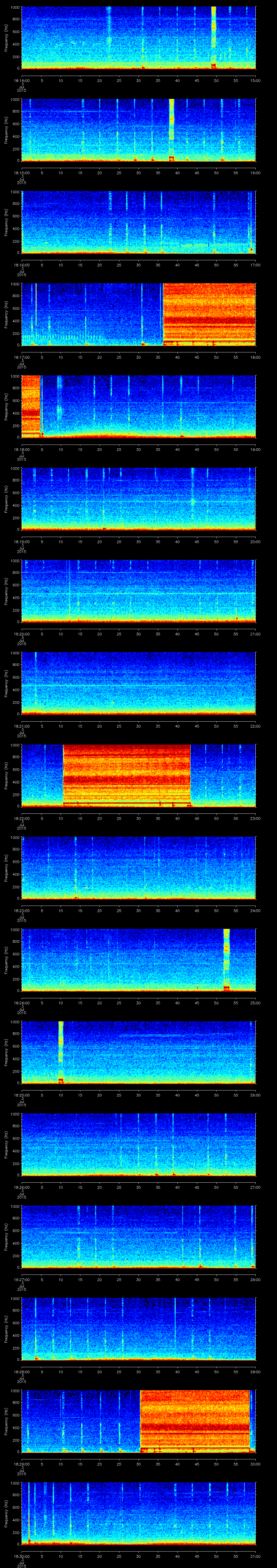Viewport: 277px width, 1568px height.
Task: Click the 18:22:00 start time label
Action: (x=21, y=818)
